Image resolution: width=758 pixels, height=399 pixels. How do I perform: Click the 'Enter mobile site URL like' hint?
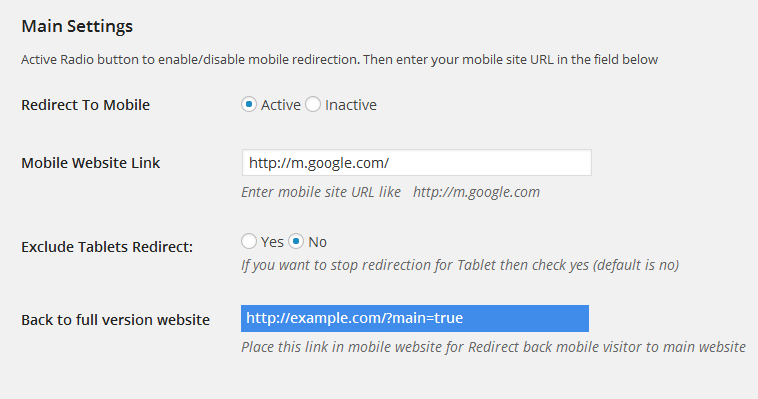tap(321, 192)
